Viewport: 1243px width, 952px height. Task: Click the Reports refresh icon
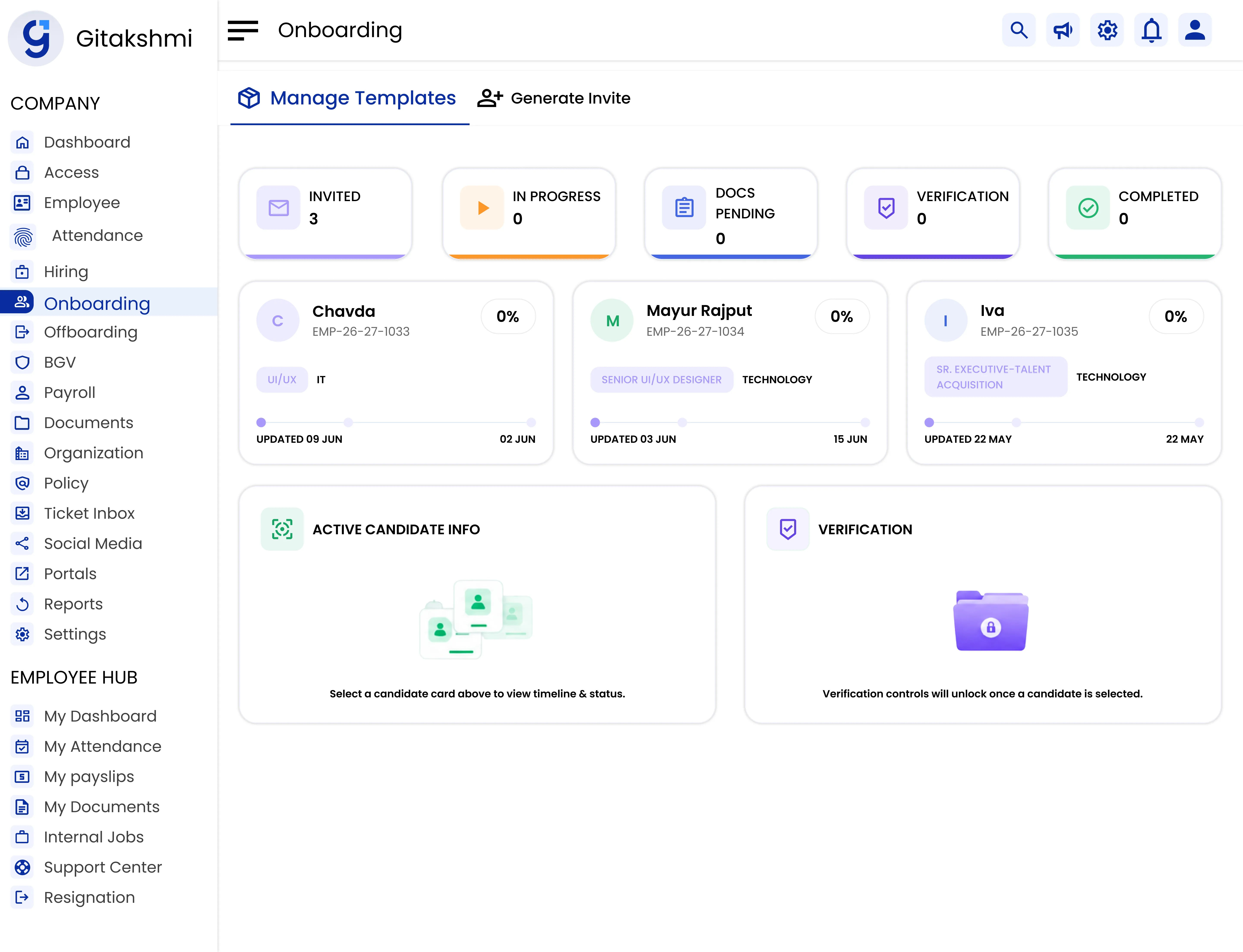[22, 604]
